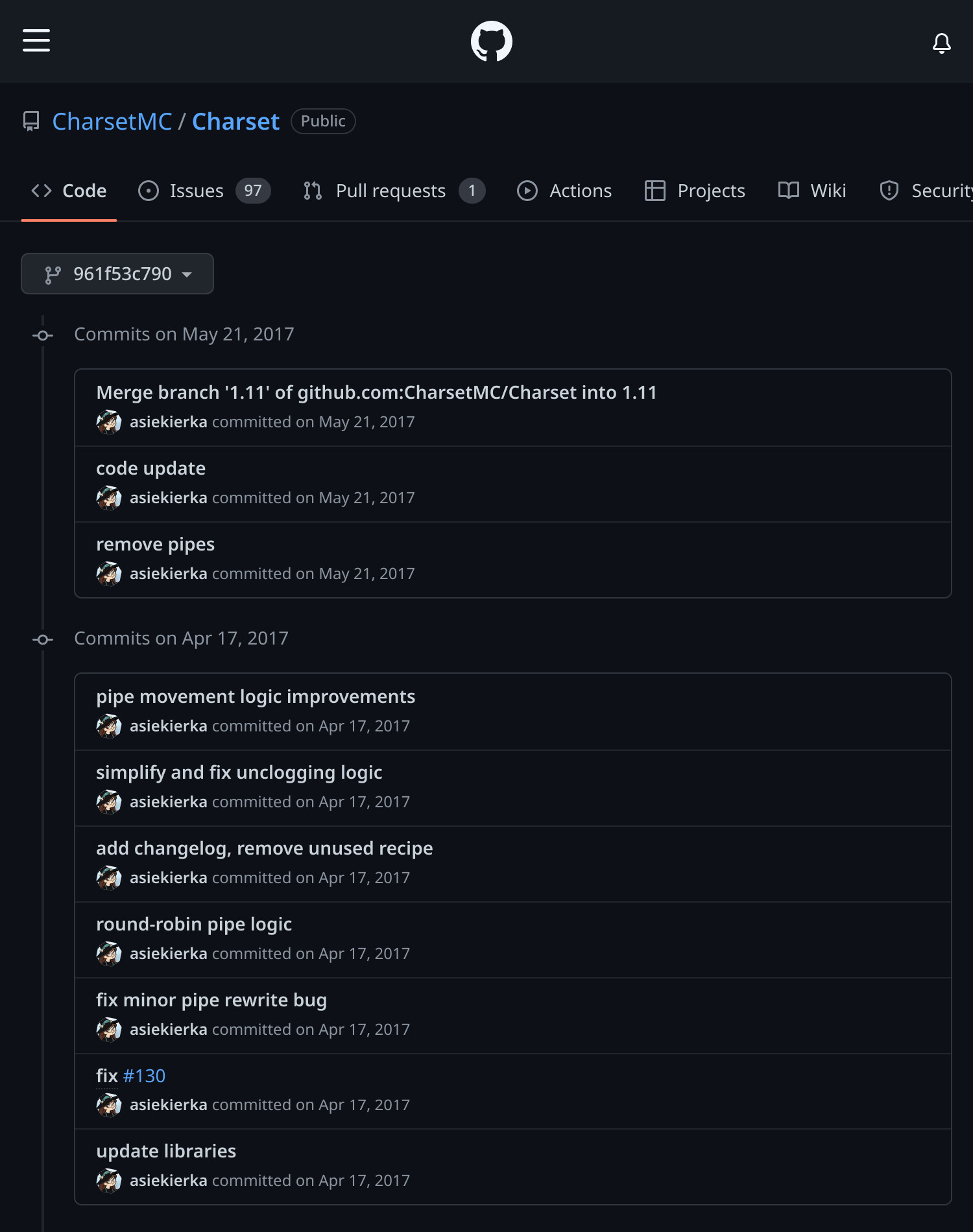Open the 'remove pipes' commit
The height and width of the screenshot is (1232, 973).
click(x=155, y=544)
